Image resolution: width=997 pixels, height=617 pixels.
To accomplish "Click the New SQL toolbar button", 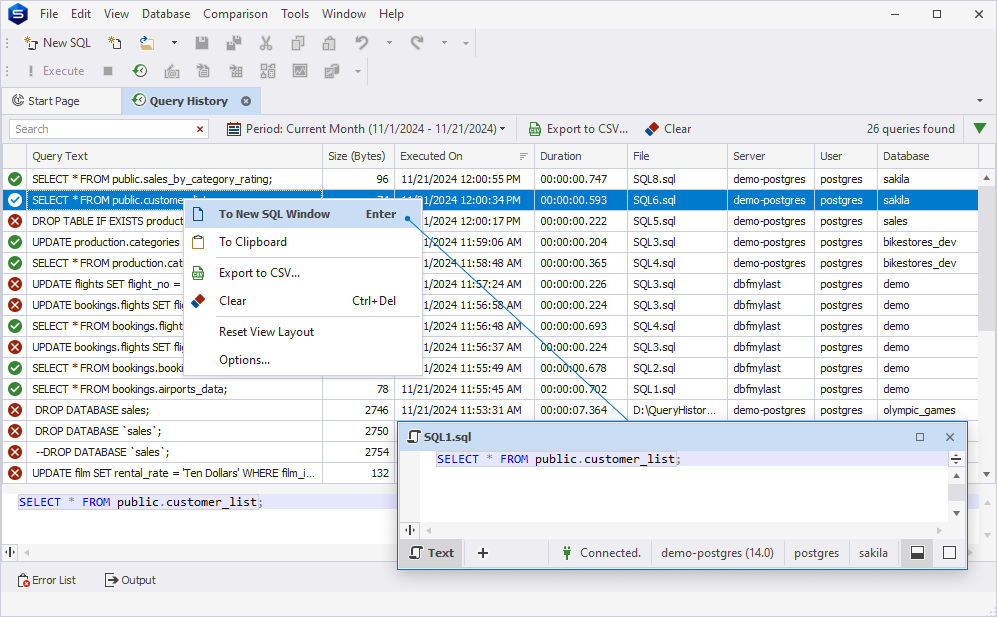I will pyautogui.click(x=58, y=43).
